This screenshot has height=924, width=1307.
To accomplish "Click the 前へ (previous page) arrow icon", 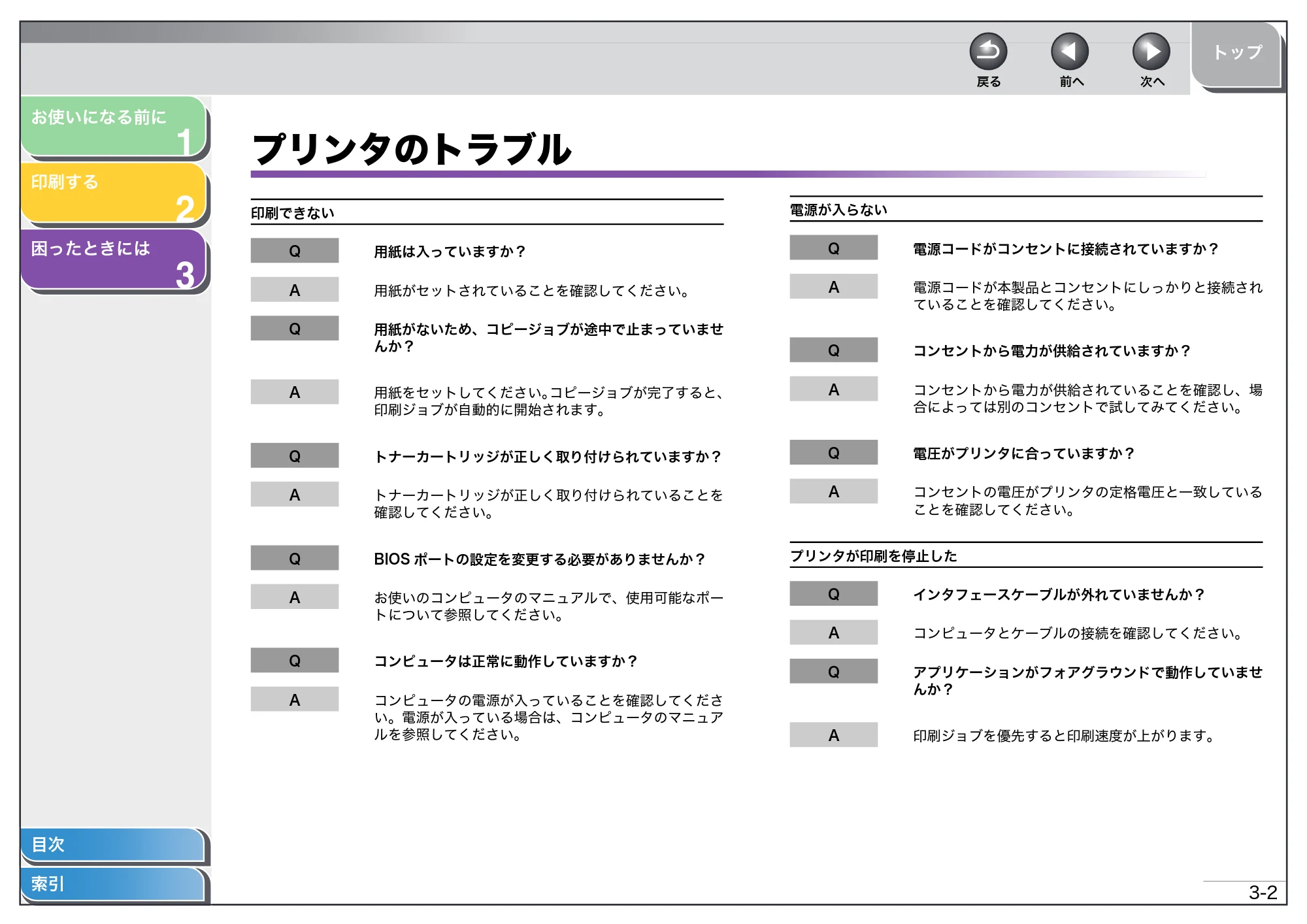I will click(x=1070, y=52).
